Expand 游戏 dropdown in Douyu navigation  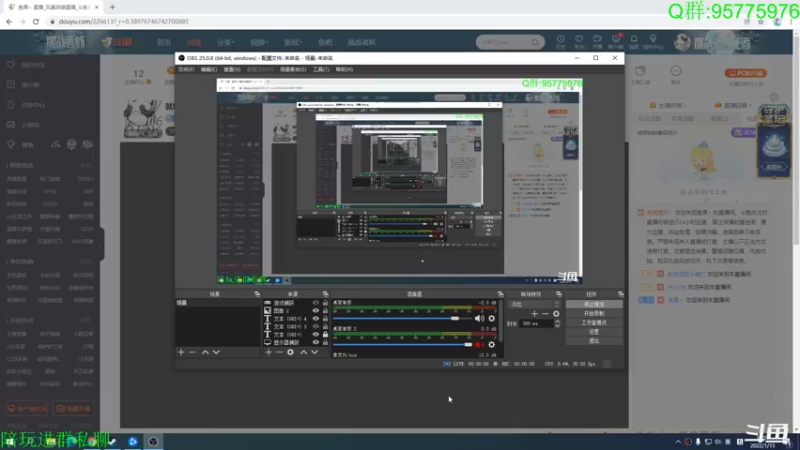tap(293, 42)
